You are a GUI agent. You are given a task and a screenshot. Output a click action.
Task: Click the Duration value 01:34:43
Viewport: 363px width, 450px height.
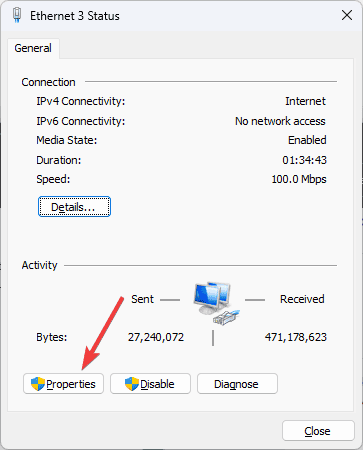tap(304, 160)
